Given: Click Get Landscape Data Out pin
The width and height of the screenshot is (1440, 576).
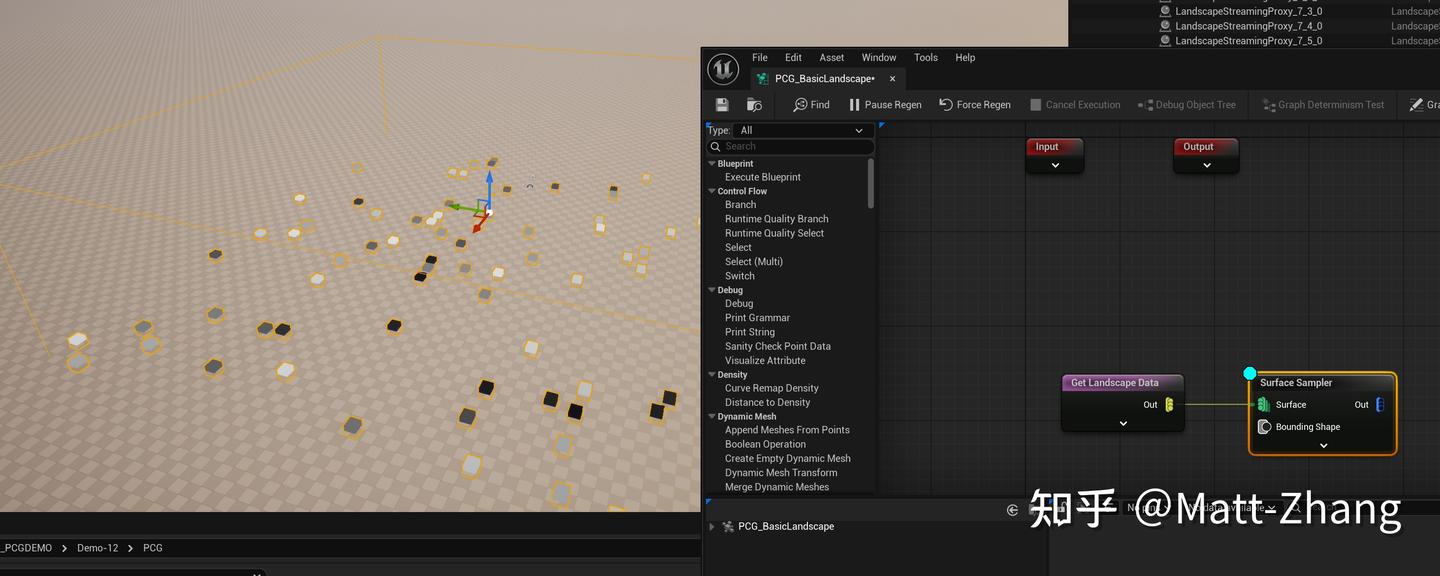Looking at the screenshot, I should (x=1168, y=405).
